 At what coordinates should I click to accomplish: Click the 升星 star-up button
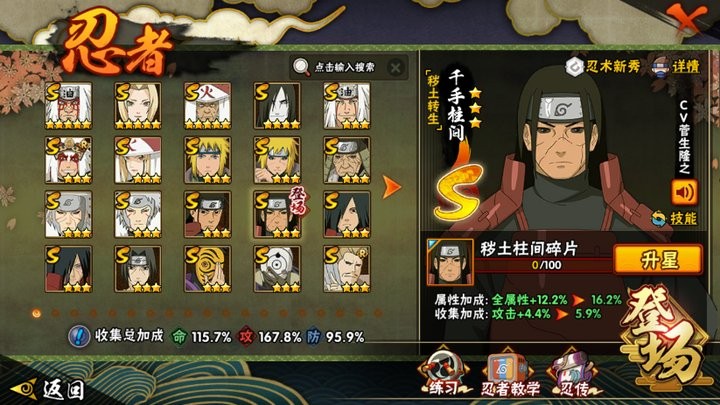tap(658, 260)
